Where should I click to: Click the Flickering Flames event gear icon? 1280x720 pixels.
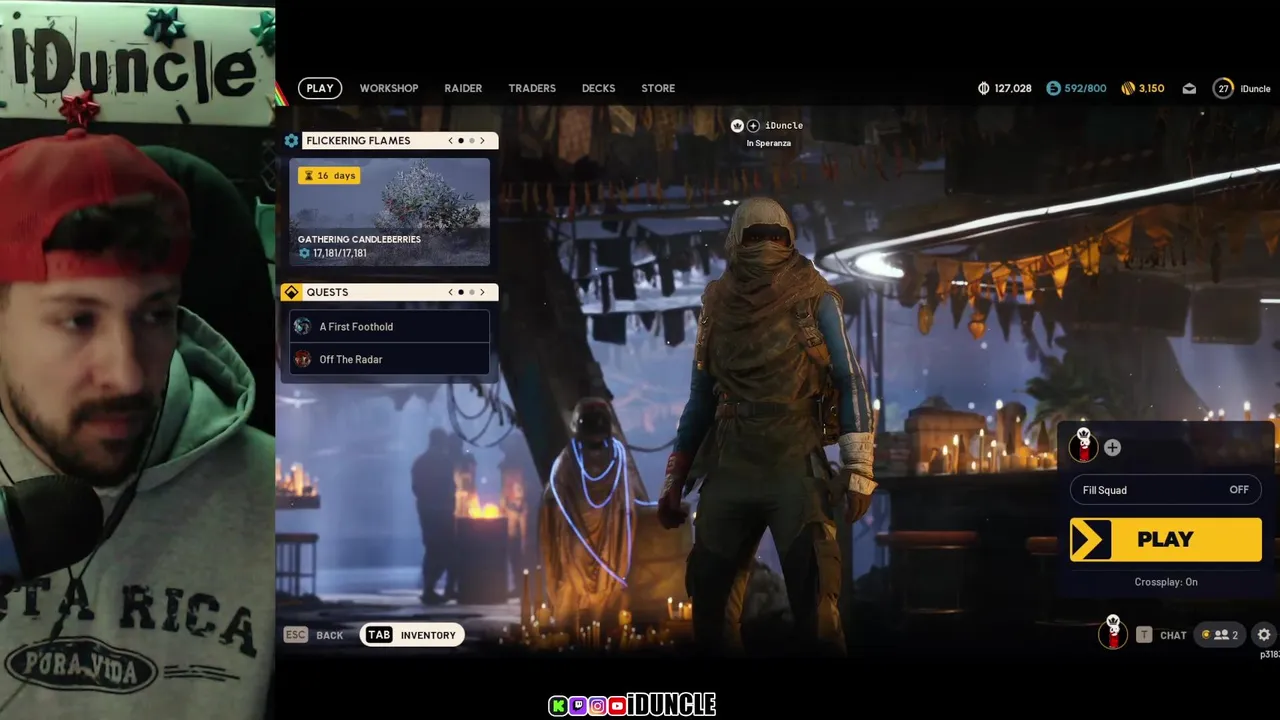tap(291, 141)
